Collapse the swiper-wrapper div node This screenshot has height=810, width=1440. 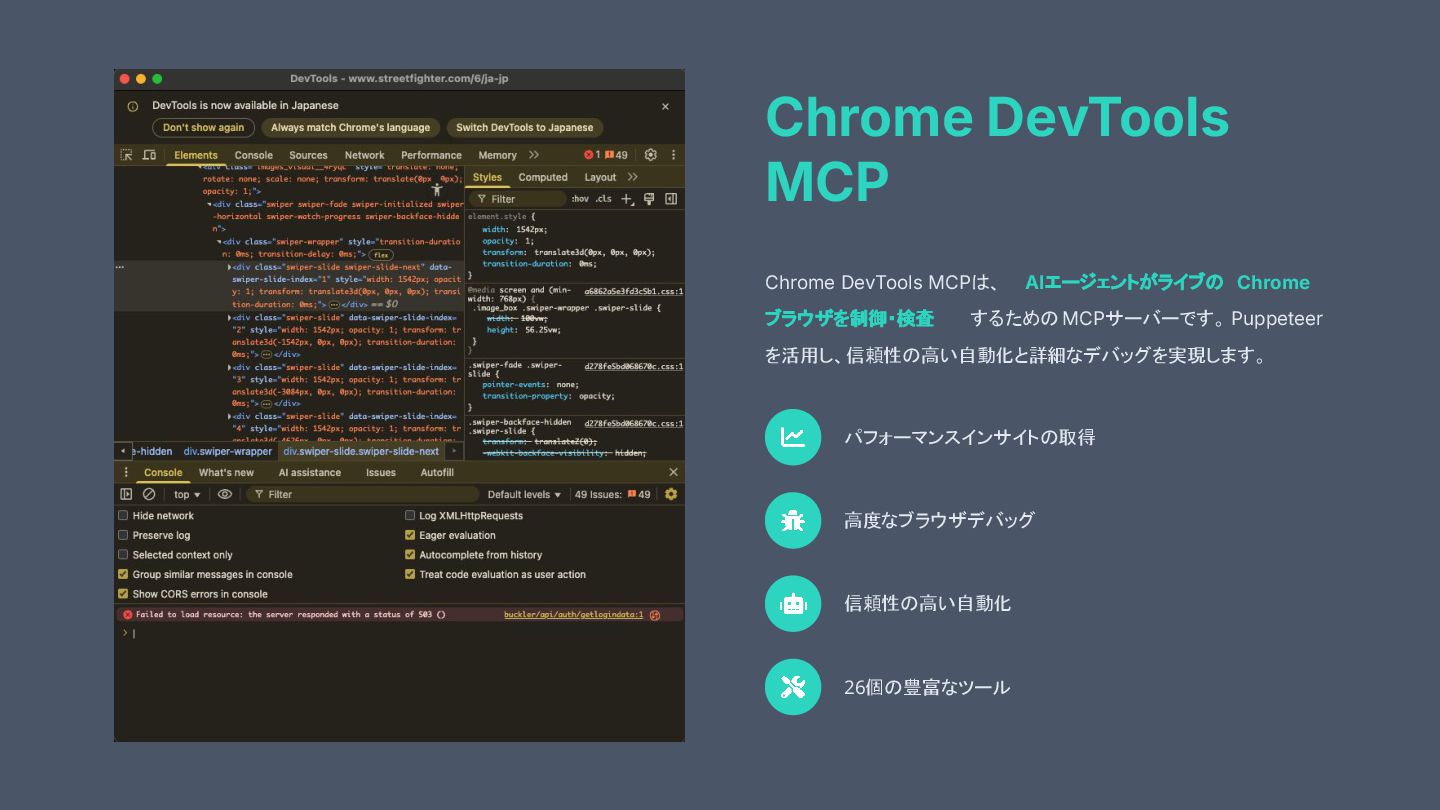219,242
